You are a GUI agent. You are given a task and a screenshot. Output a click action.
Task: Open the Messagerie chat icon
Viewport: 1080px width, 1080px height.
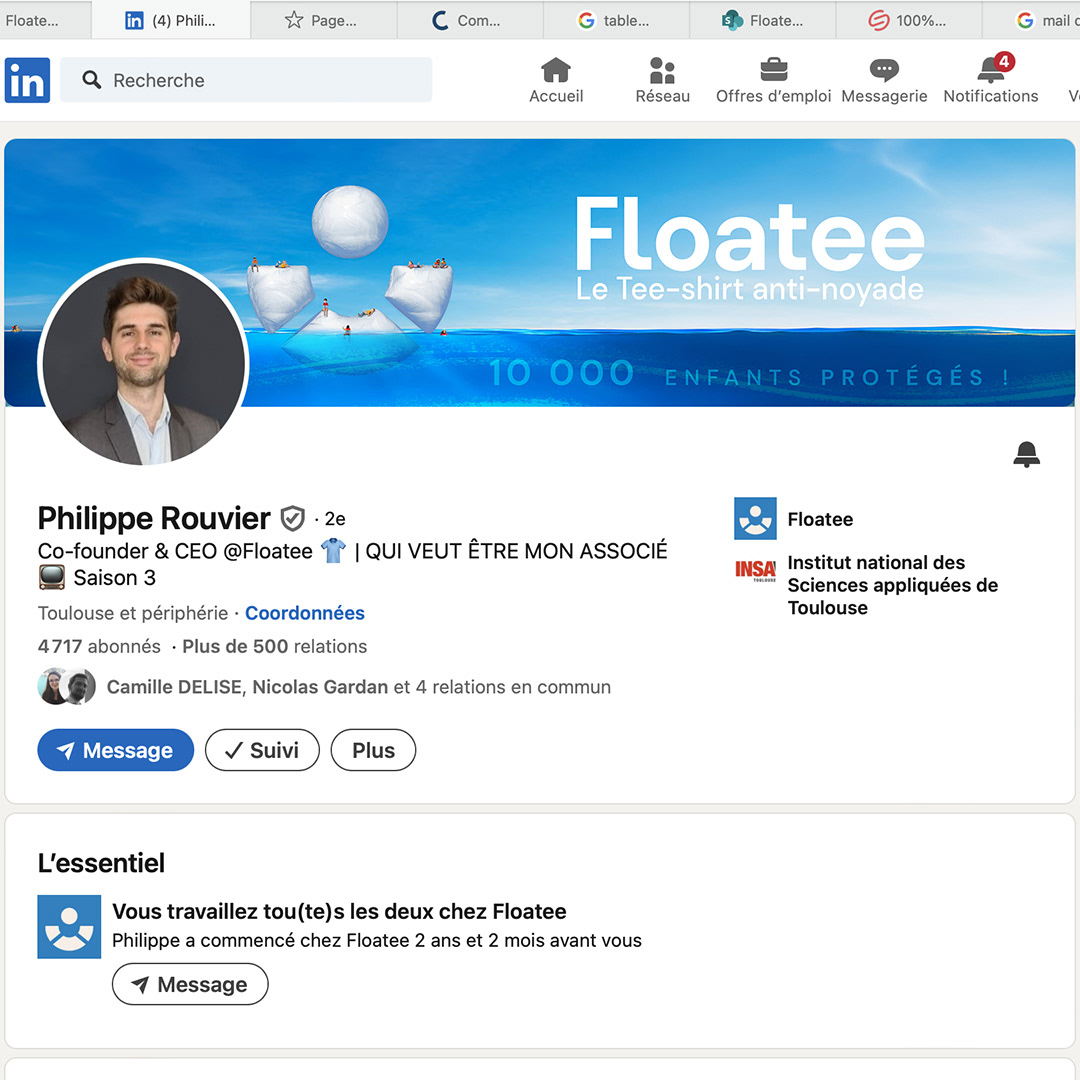click(x=884, y=70)
